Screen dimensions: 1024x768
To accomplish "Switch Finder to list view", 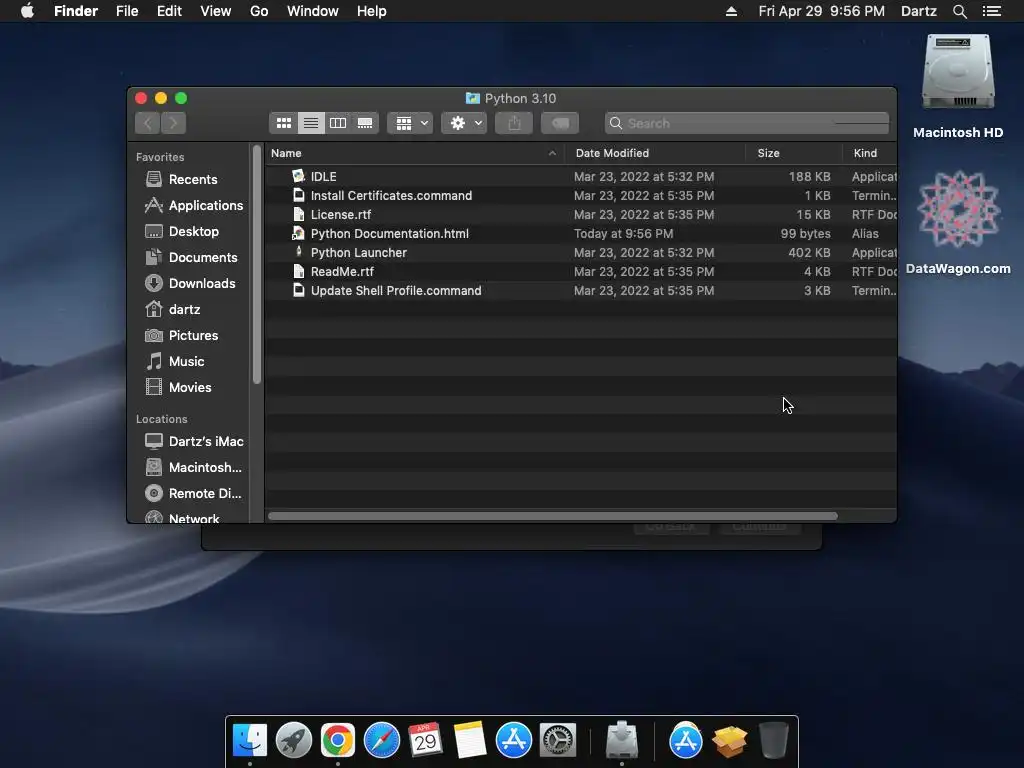I will [311, 123].
